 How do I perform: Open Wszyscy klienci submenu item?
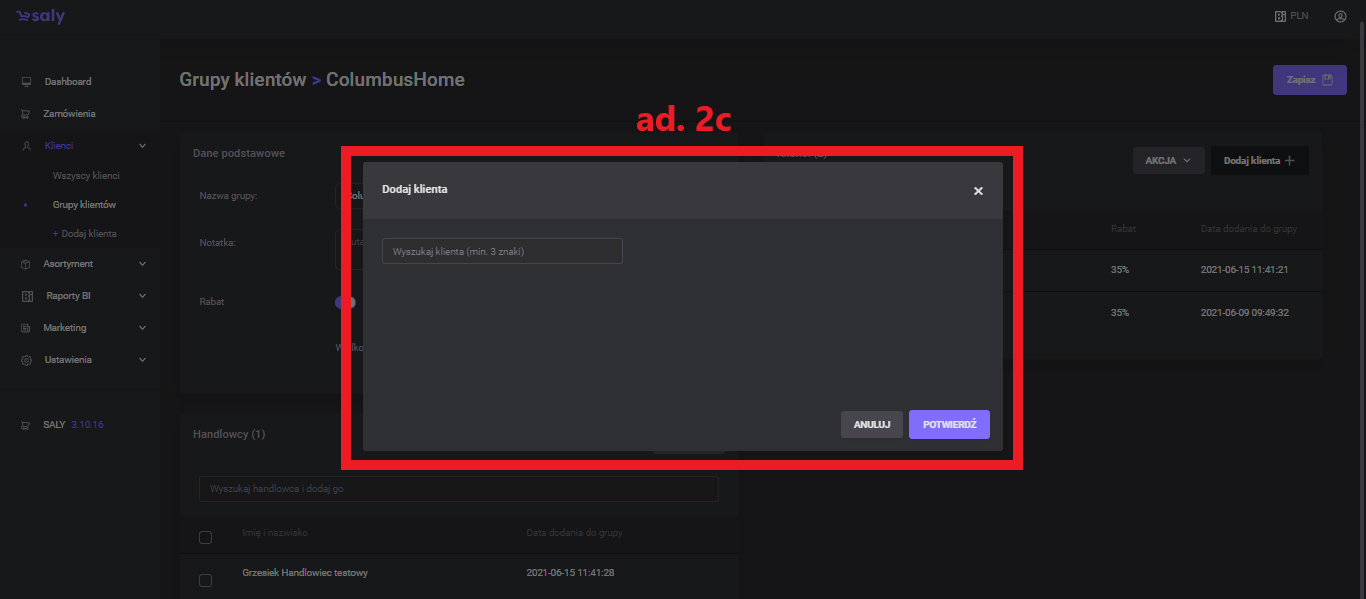pyautogui.click(x=86, y=176)
